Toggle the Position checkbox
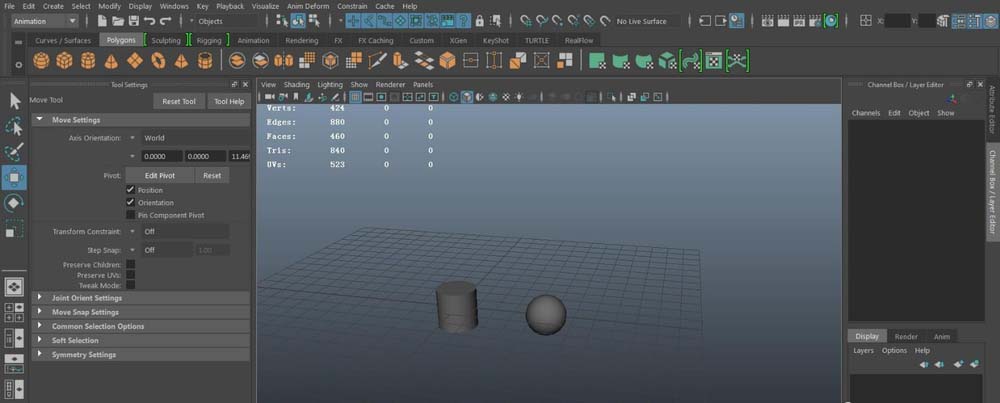The width and height of the screenshot is (1000, 403). click(131, 190)
